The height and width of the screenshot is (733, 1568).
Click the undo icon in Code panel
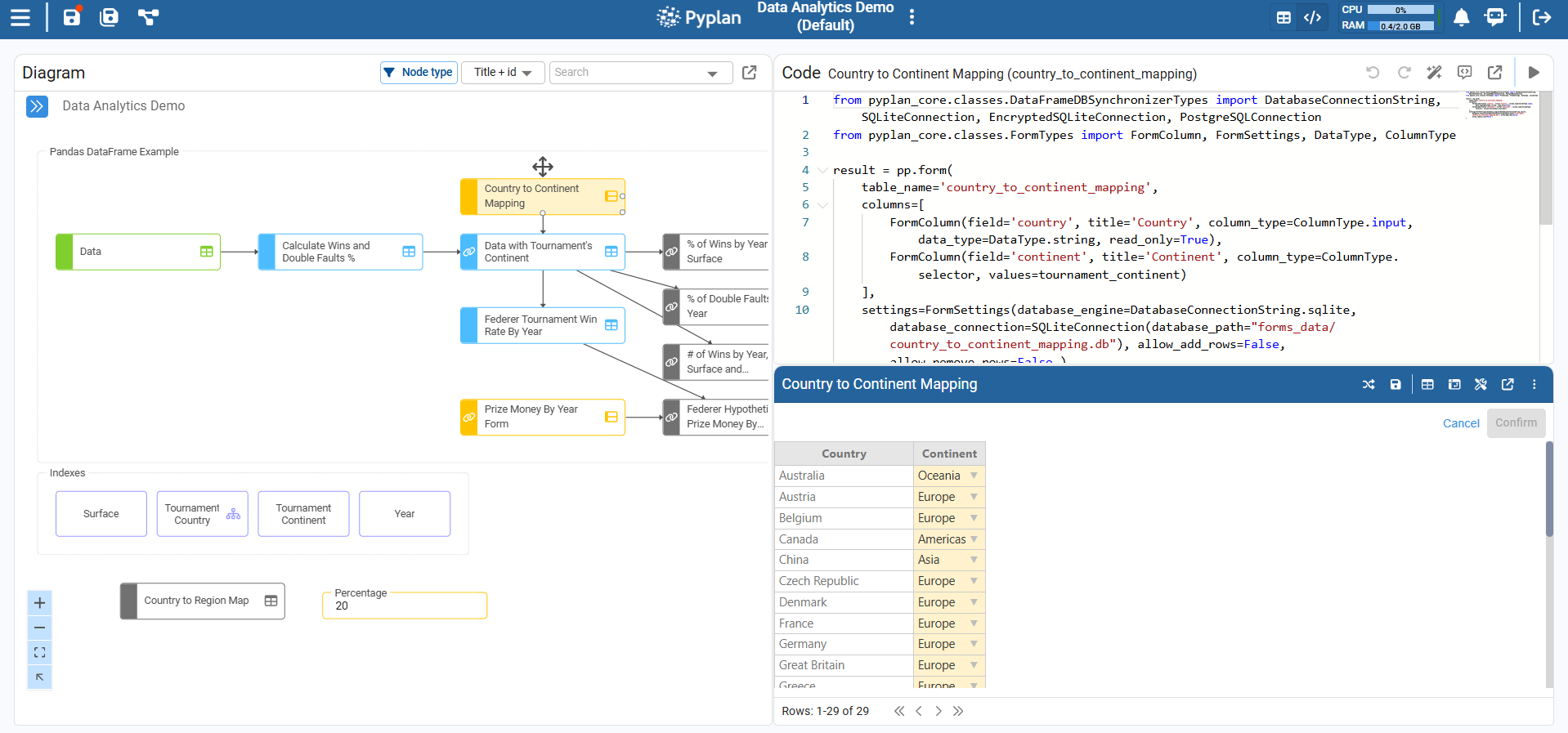1373,73
